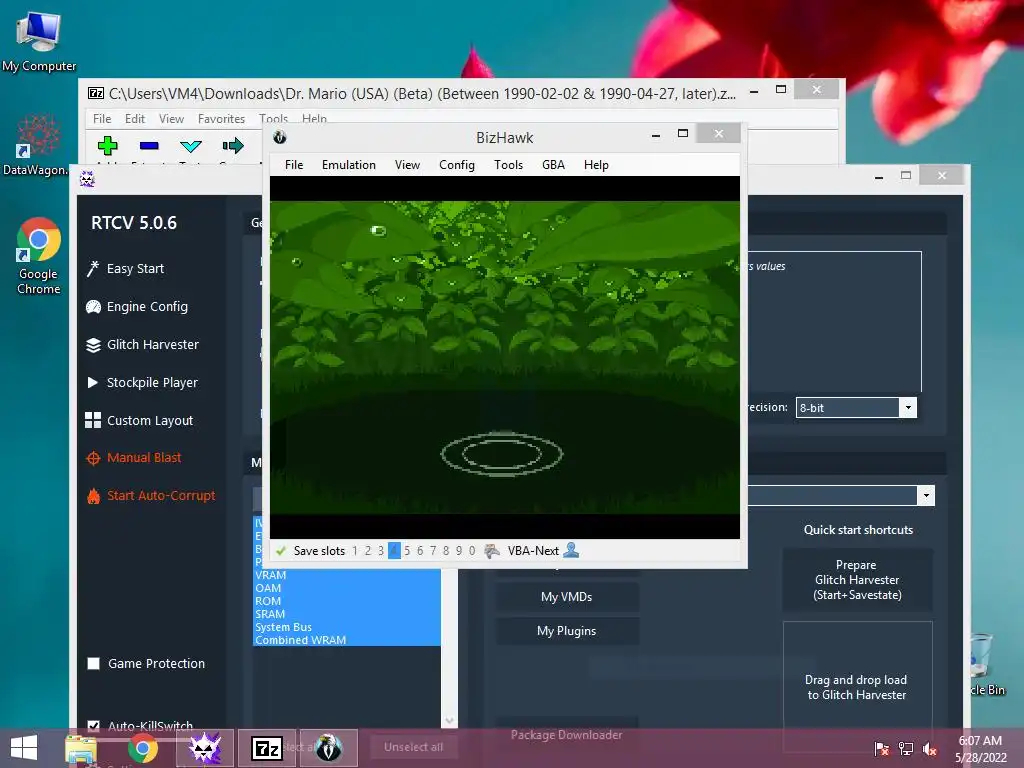Open File Explorer from the taskbar

(x=81, y=748)
